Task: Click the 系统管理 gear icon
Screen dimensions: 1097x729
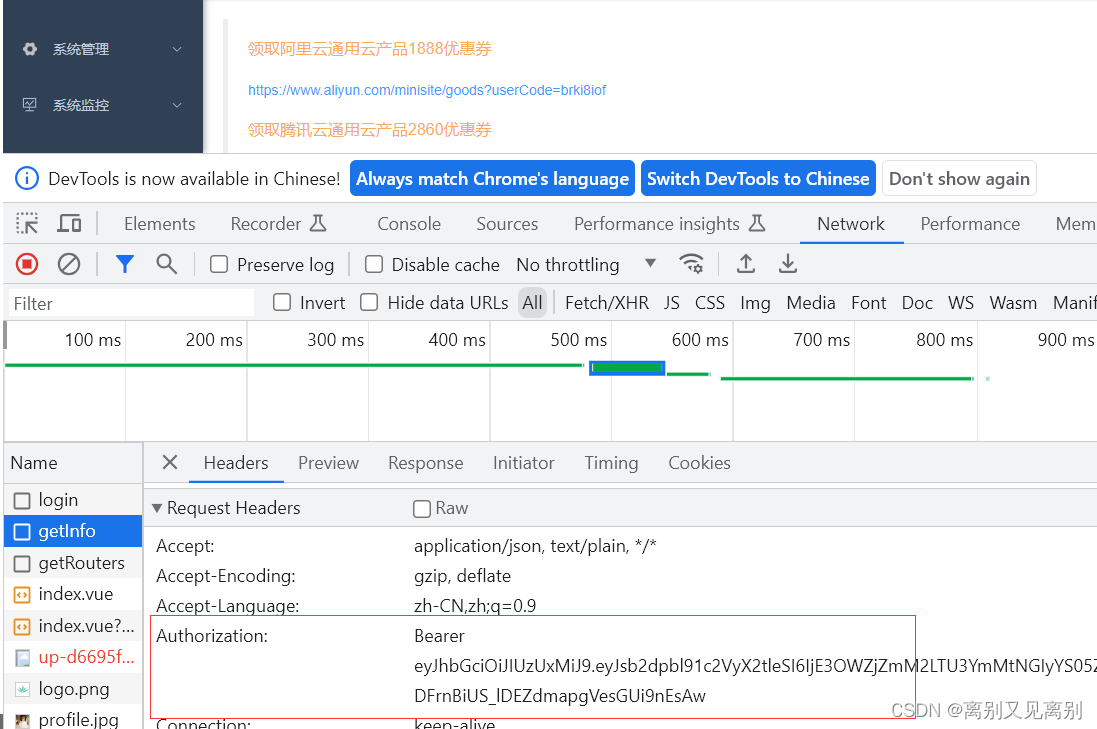Action: (29, 49)
